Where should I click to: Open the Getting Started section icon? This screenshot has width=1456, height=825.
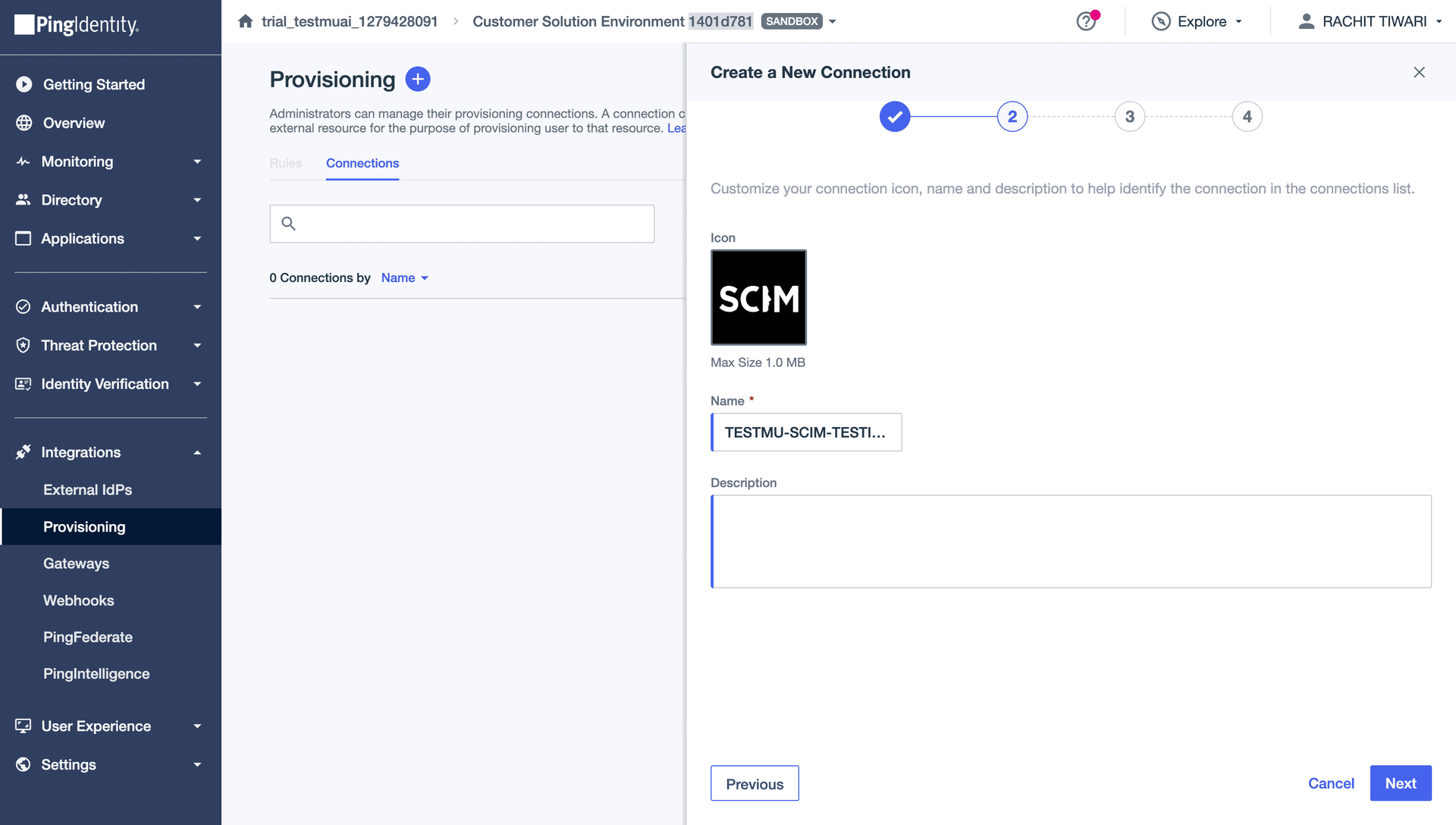(x=23, y=84)
